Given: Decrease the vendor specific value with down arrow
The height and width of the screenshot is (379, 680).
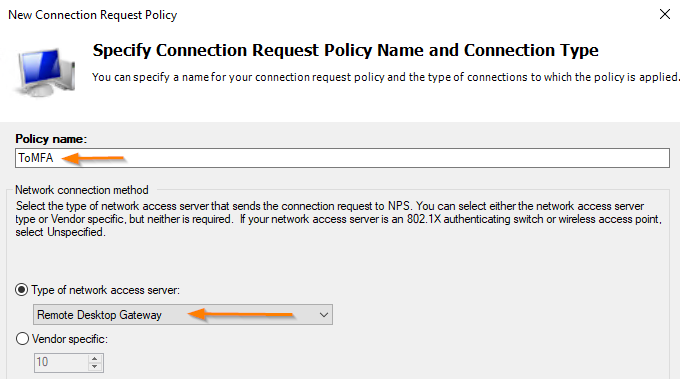Looking at the screenshot, I should tap(95, 367).
